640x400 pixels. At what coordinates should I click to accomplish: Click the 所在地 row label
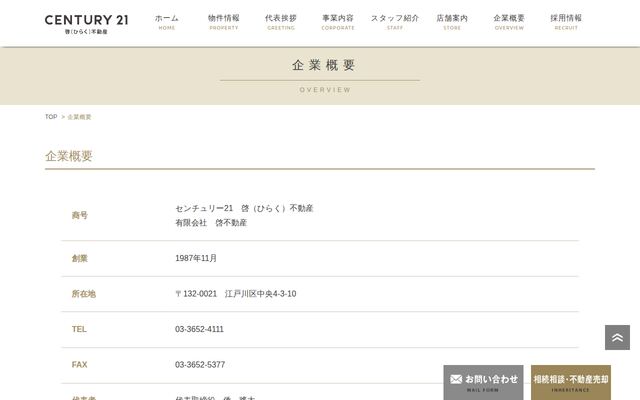84,294
